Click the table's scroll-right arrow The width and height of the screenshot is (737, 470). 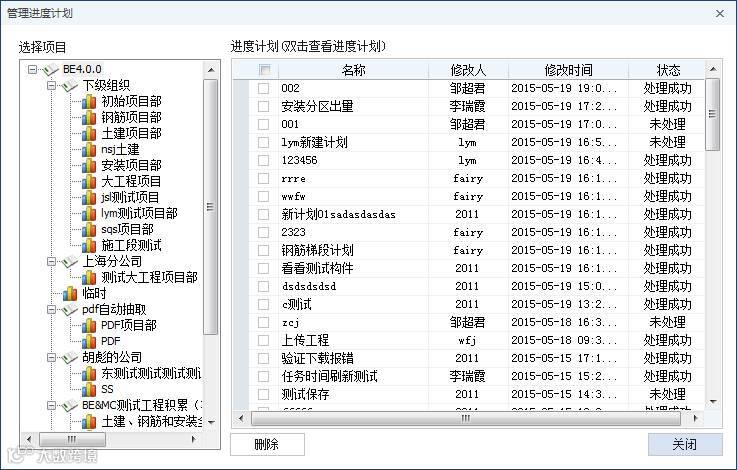695,418
